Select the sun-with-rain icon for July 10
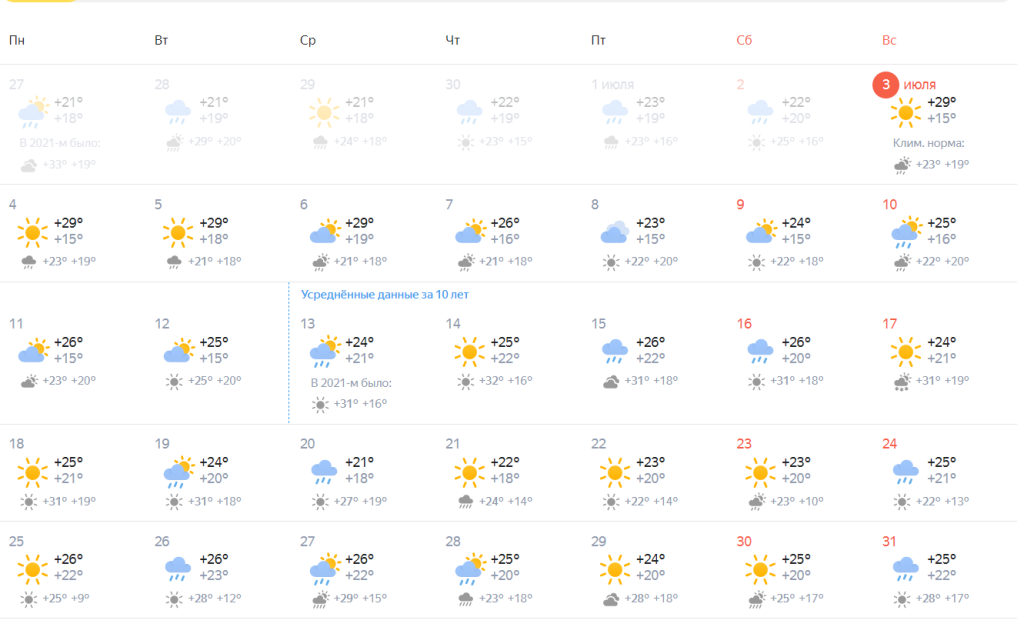Viewport: 1024px width, 637px height. (x=906, y=232)
